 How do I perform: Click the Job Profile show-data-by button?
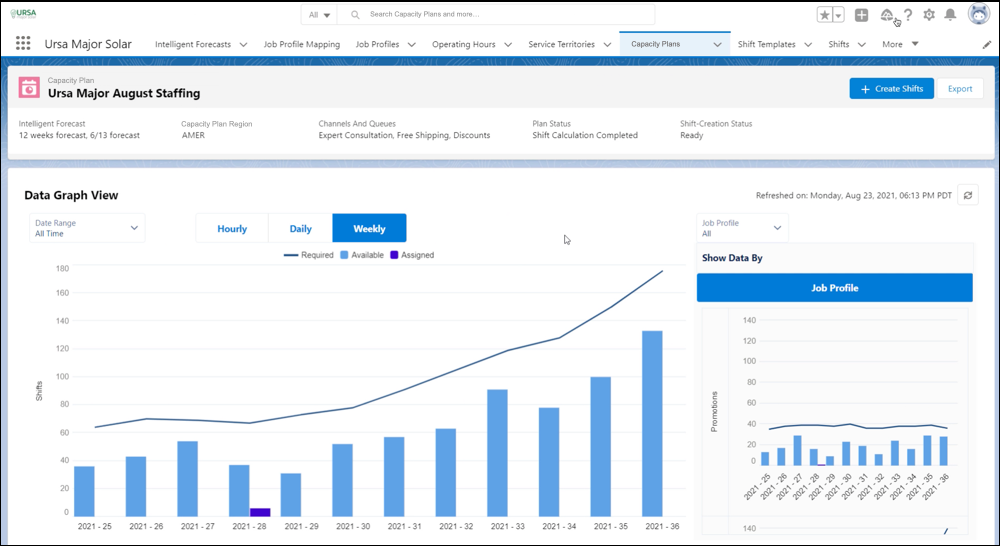pyautogui.click(x=835, y=288)
